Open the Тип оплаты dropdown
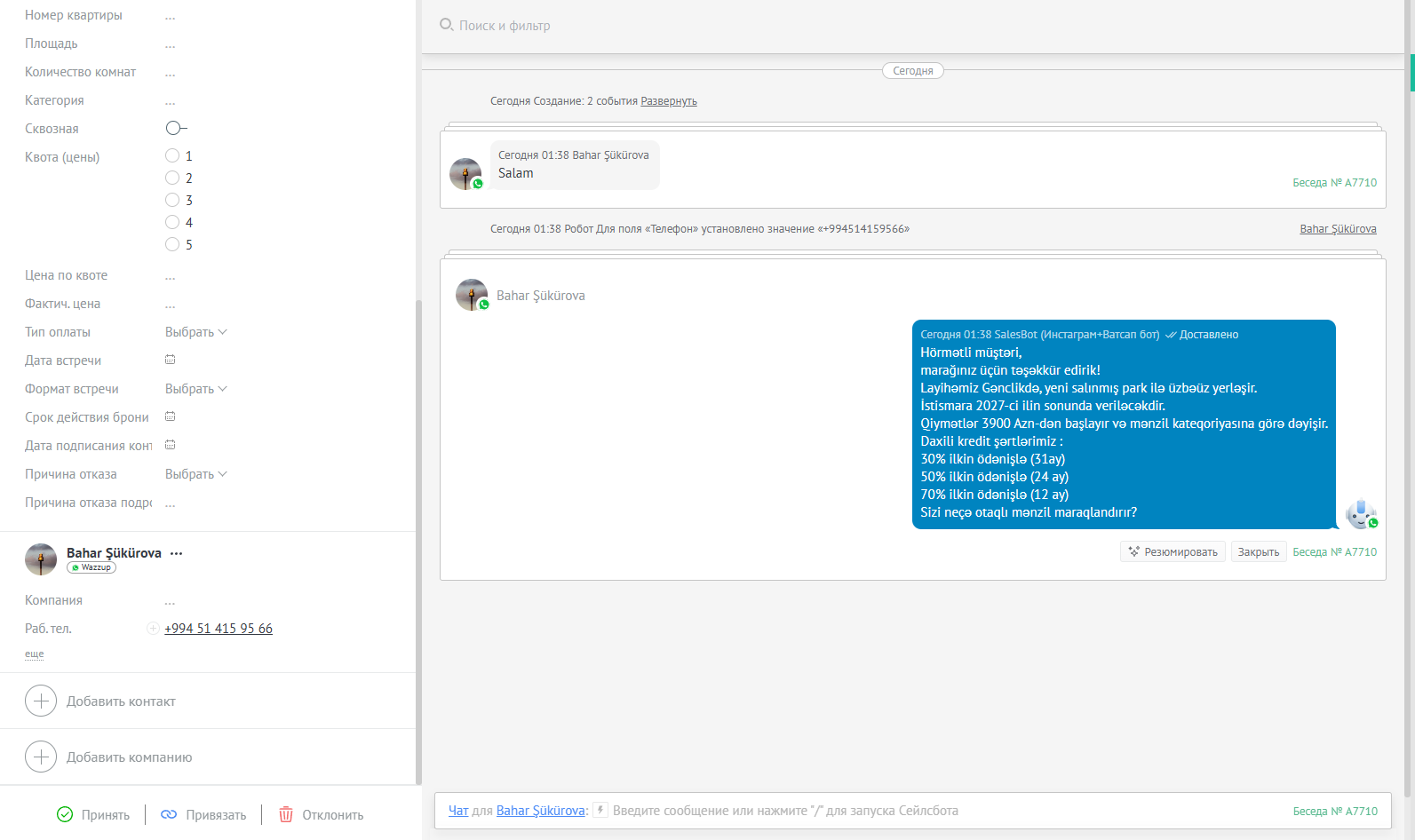This screenshot has height=840, width=1415. (x=196, y=332)
